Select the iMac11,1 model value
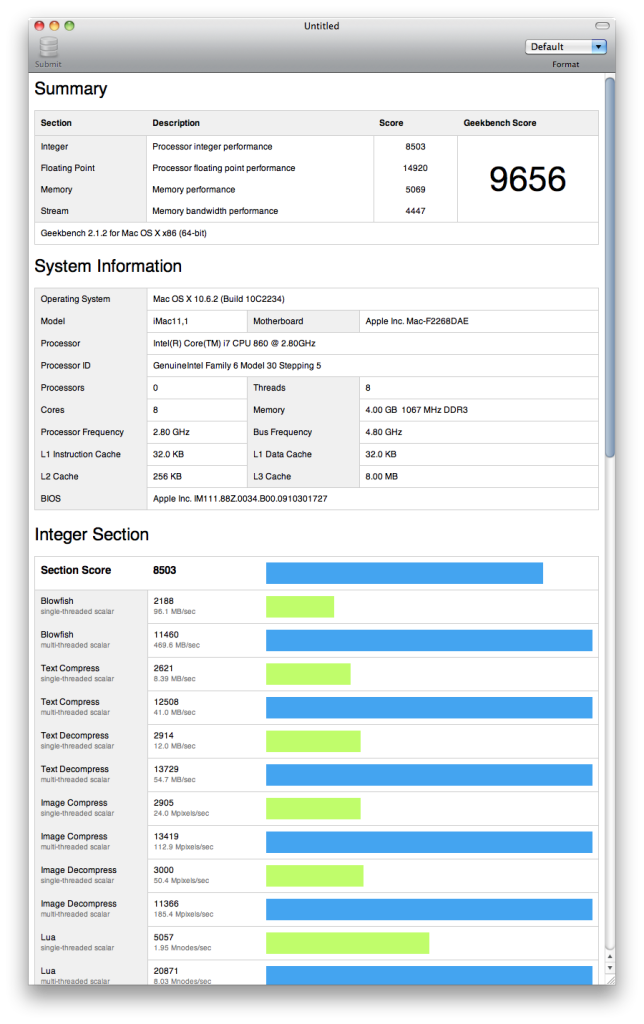The image size is (644, 1024). click(x=170, y=321)
